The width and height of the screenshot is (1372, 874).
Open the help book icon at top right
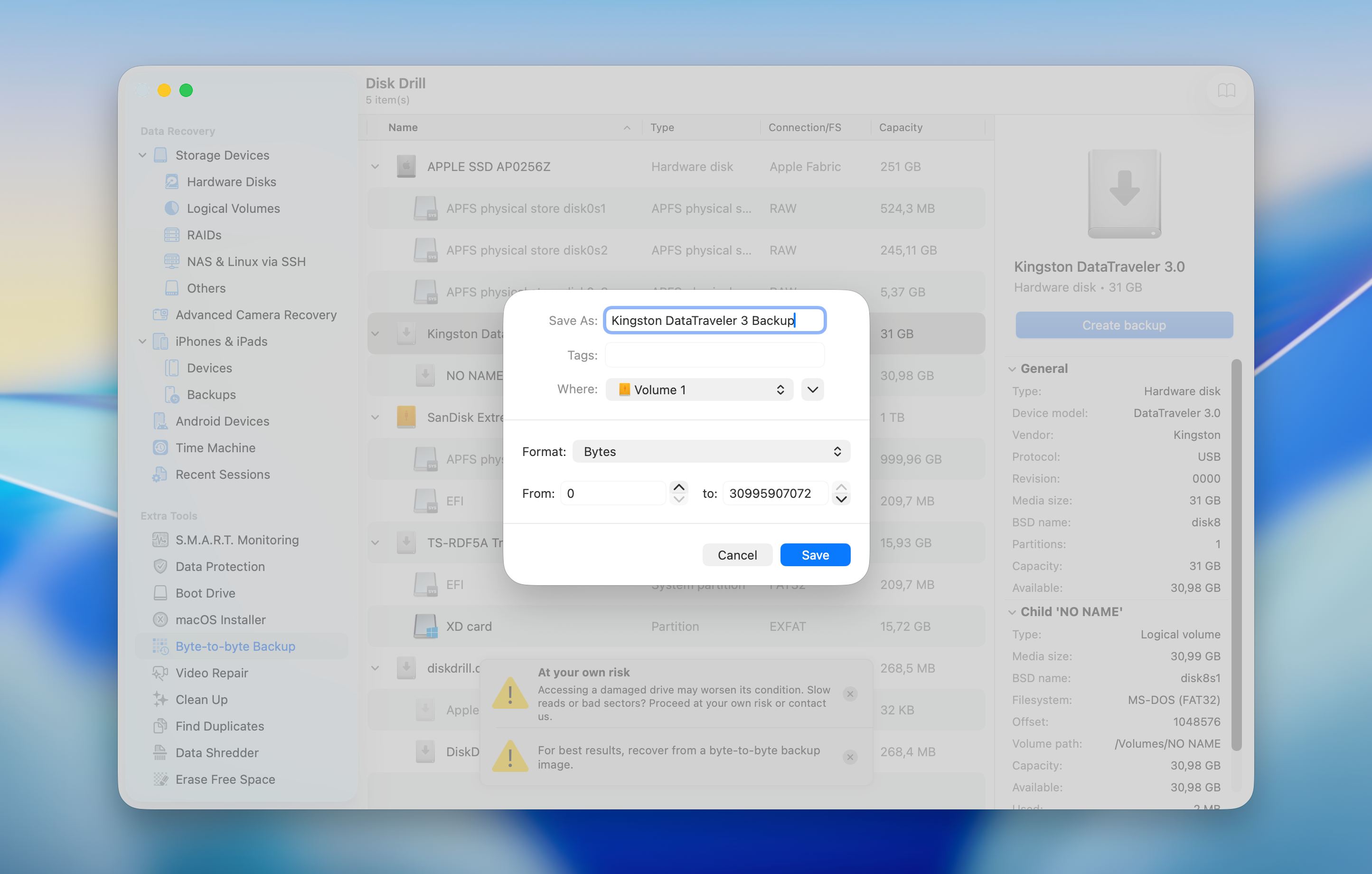[x=1226, y=90]
